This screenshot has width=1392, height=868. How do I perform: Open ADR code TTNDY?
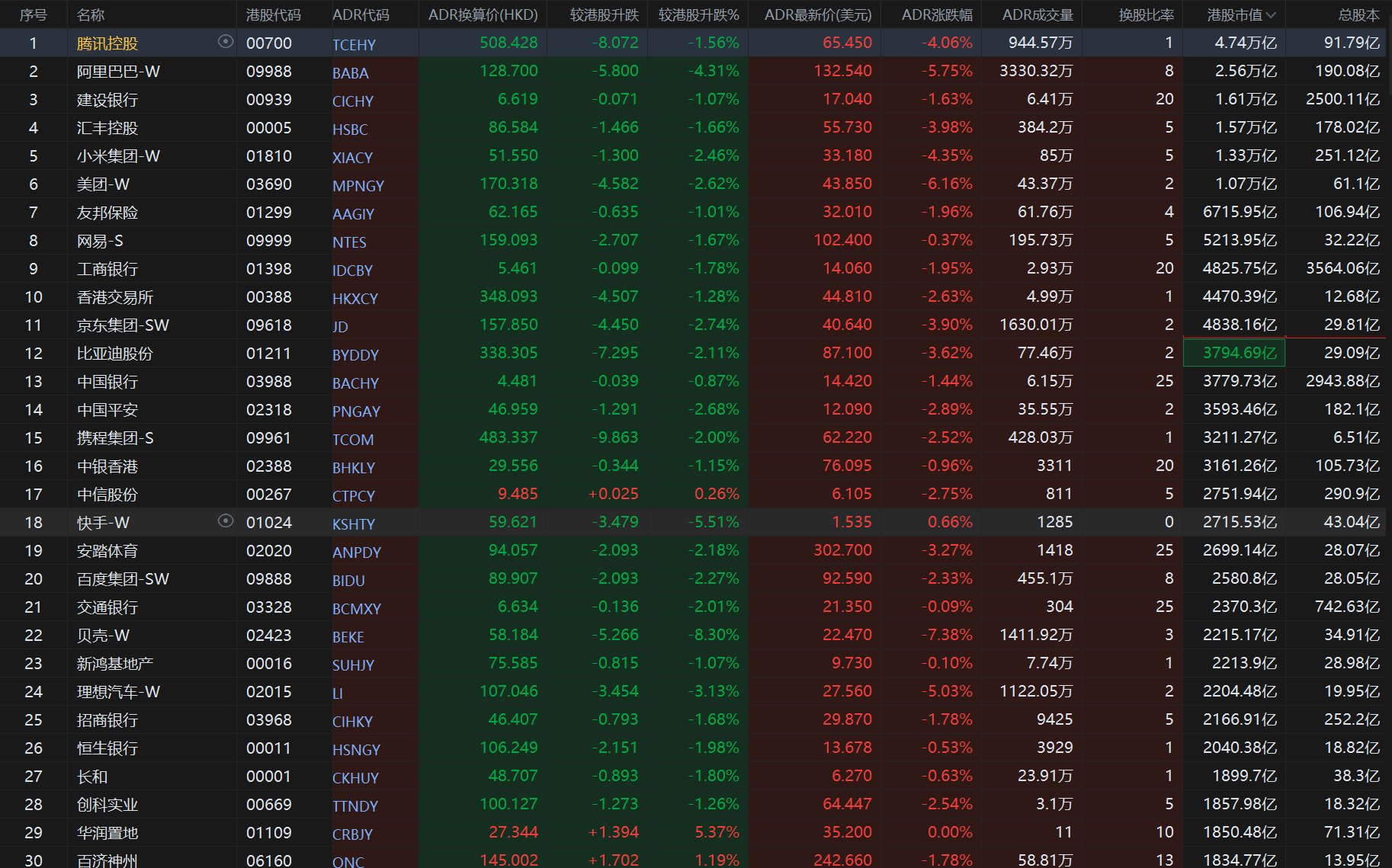coord(355,806)
